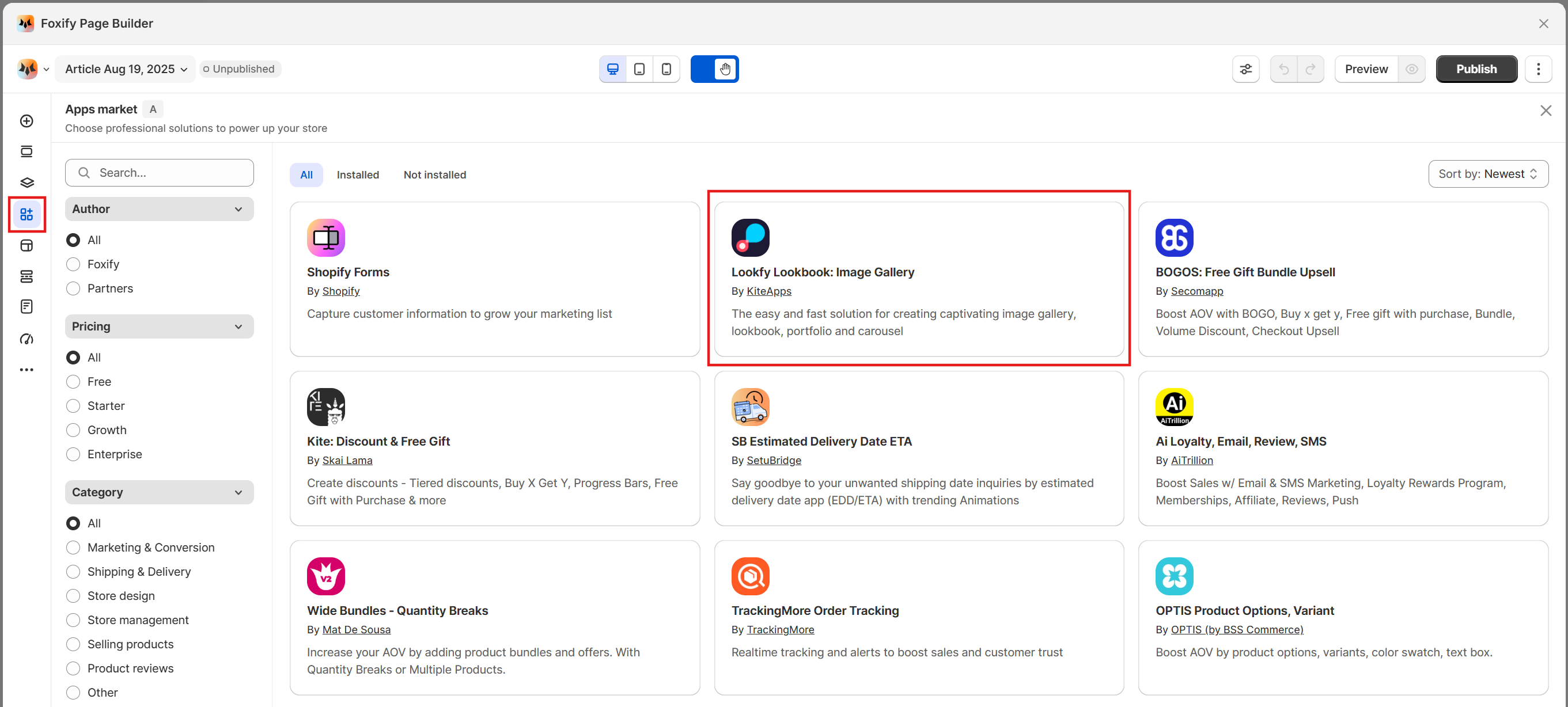Click the Lookfy Lookbook app icon
Viewport: 1568px width, 707px height.
click(750, 238)
